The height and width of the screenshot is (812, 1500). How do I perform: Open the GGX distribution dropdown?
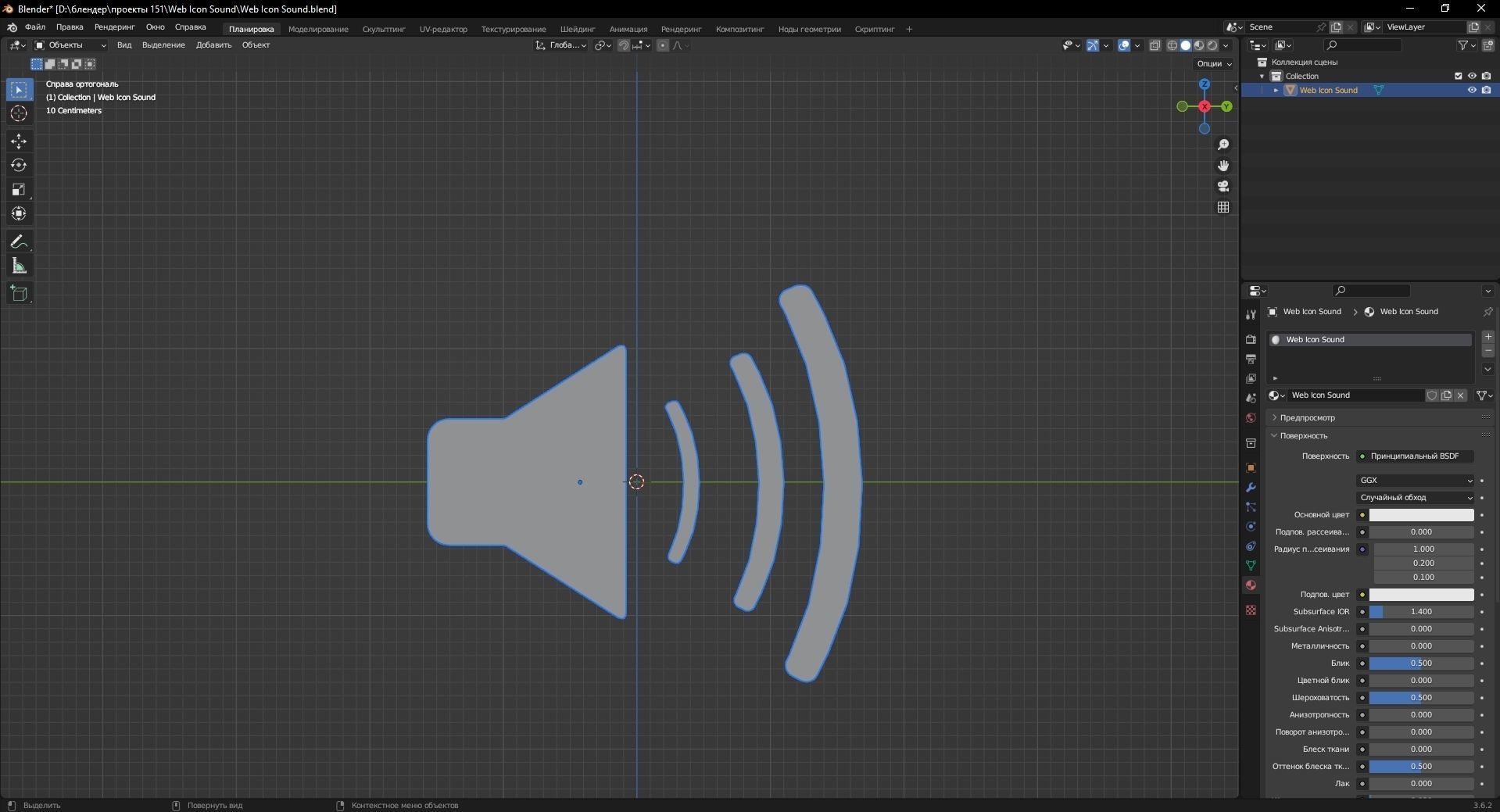[1416, 481]
